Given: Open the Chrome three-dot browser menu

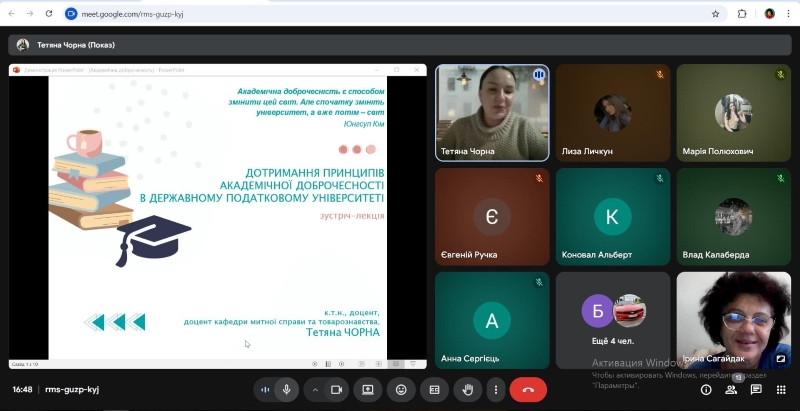Looking at the screenshot, I should click(x=789, y=14).
